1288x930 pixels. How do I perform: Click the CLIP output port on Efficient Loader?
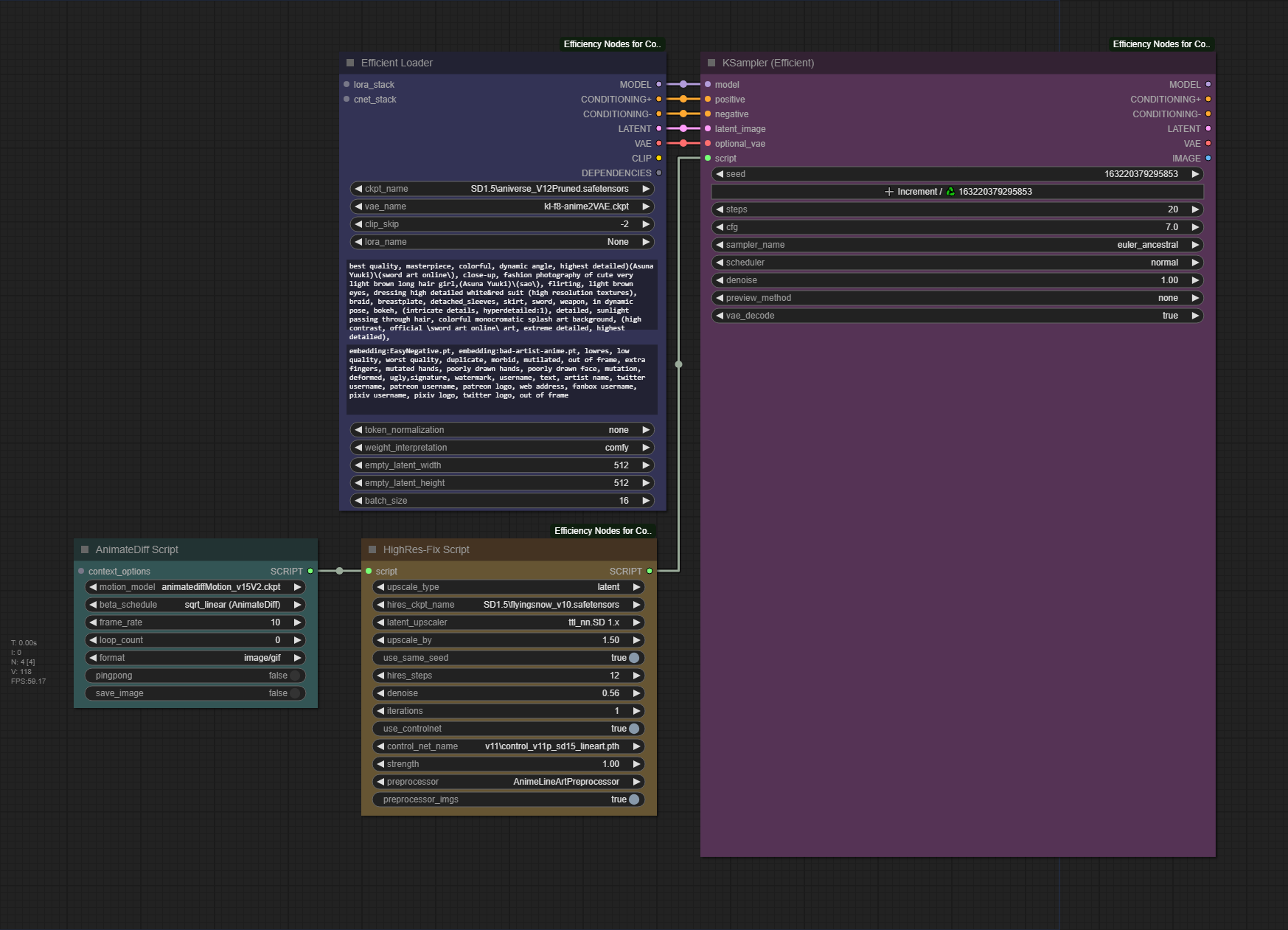[x=658, y=159]
